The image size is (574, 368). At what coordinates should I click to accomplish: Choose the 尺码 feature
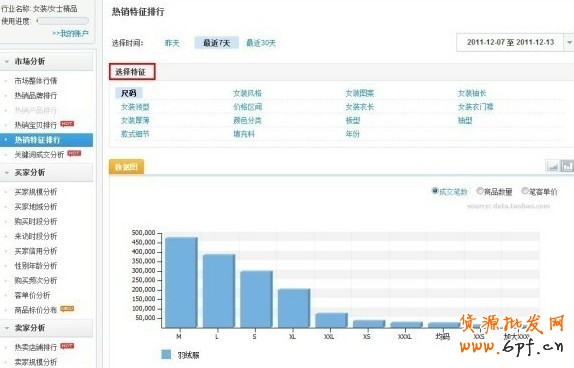click(129, 93)
